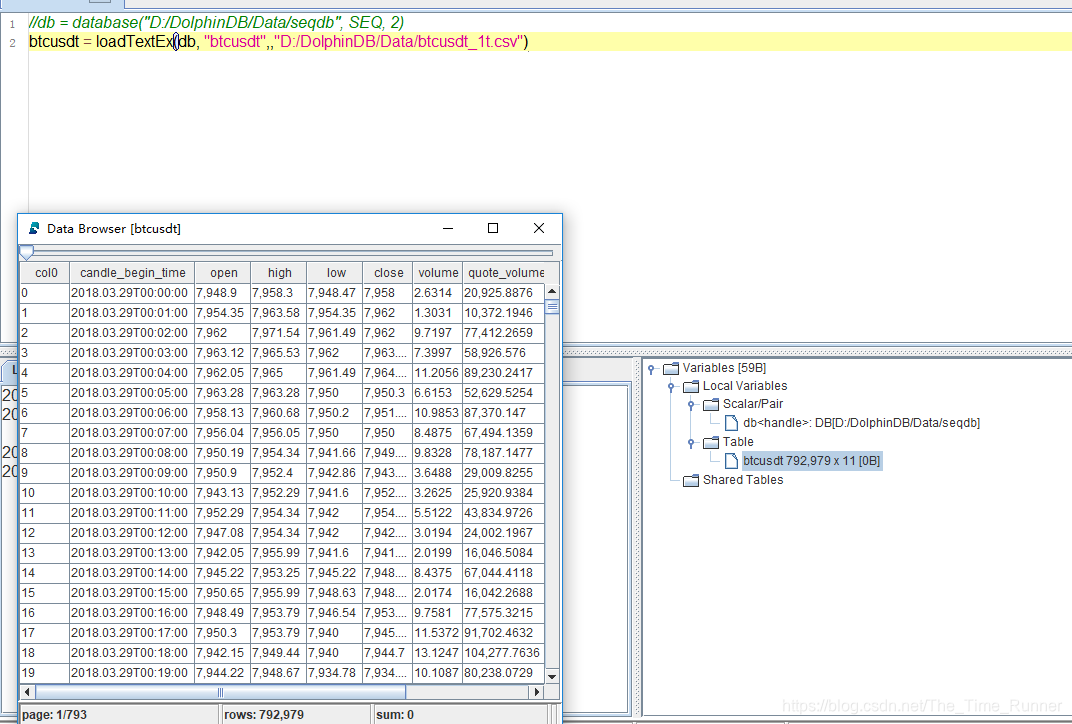
Task: Click the btcusdt table file icon
Action: point(731,461)
